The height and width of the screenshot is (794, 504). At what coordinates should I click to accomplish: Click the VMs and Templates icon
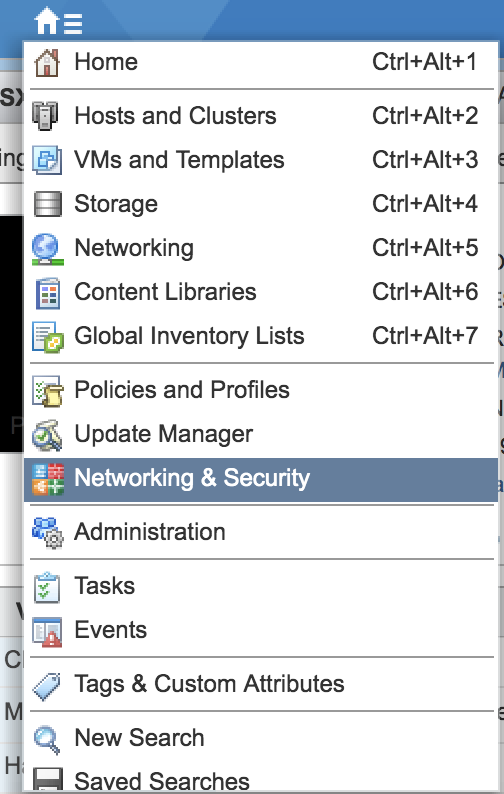tap(47, 160)
